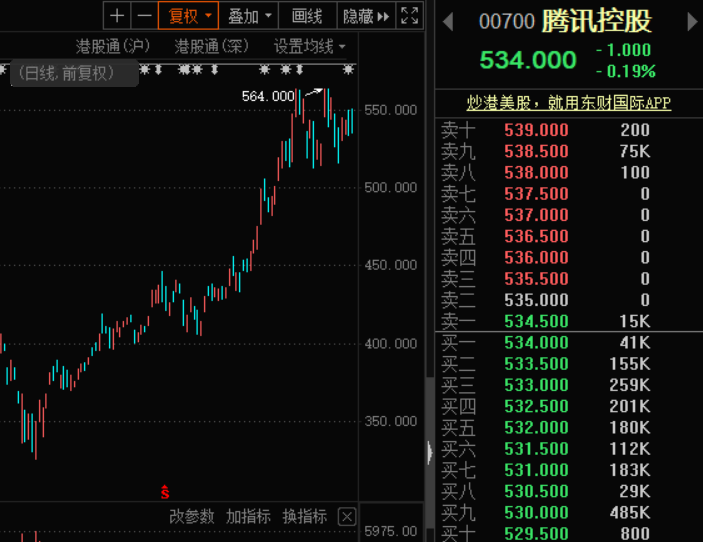Viewport: 703px width, 542px height.
Task: Switch to 港股通(深) tab
Action: (211, 46)
